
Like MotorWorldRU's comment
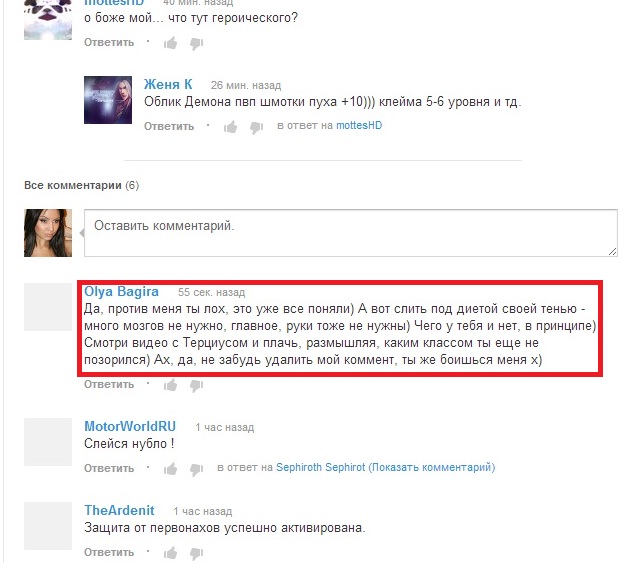coord(171,469)
